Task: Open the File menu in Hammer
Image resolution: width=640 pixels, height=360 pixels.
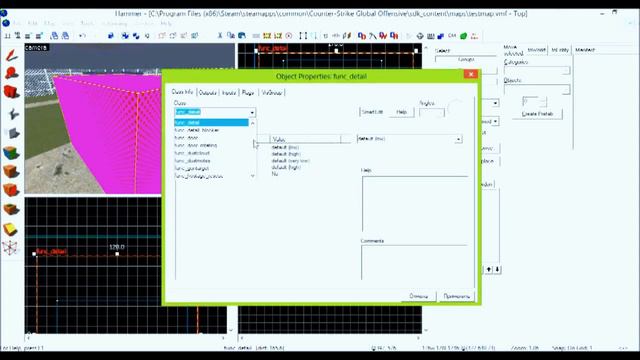Action: [x=17, y=23]
